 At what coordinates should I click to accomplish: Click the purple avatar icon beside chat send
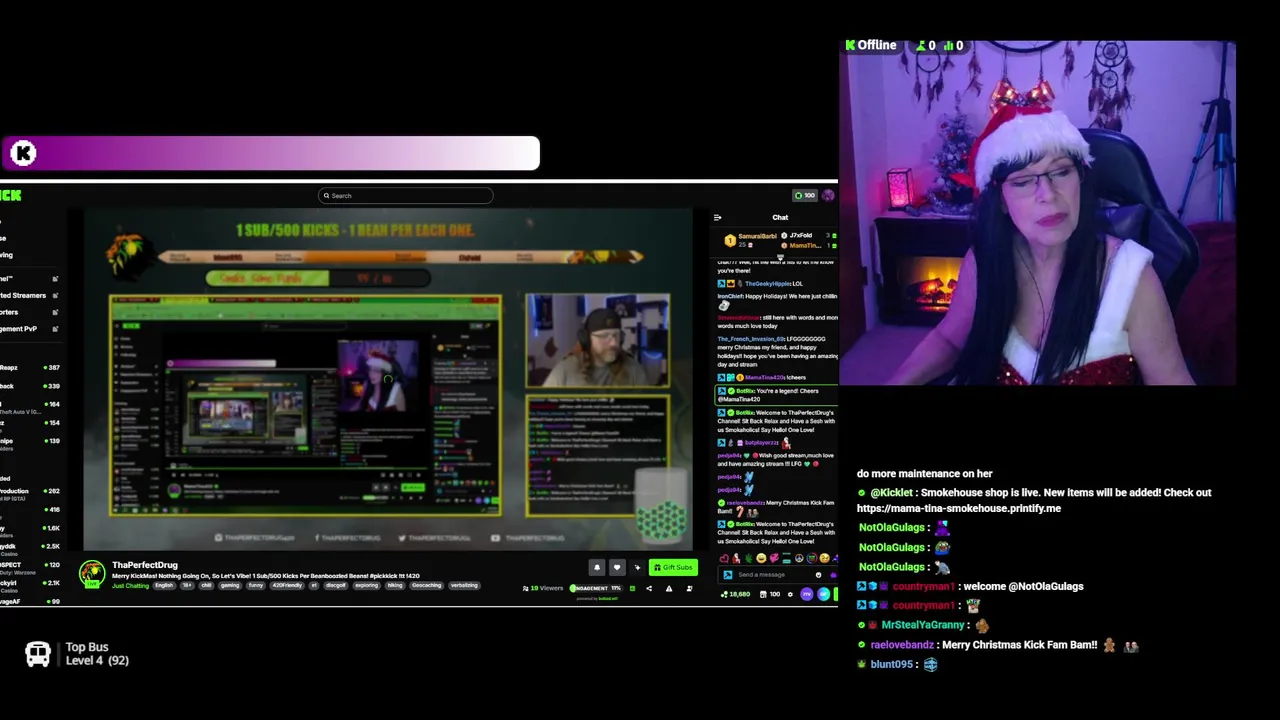pyautogui.click(x=807, y=594)
